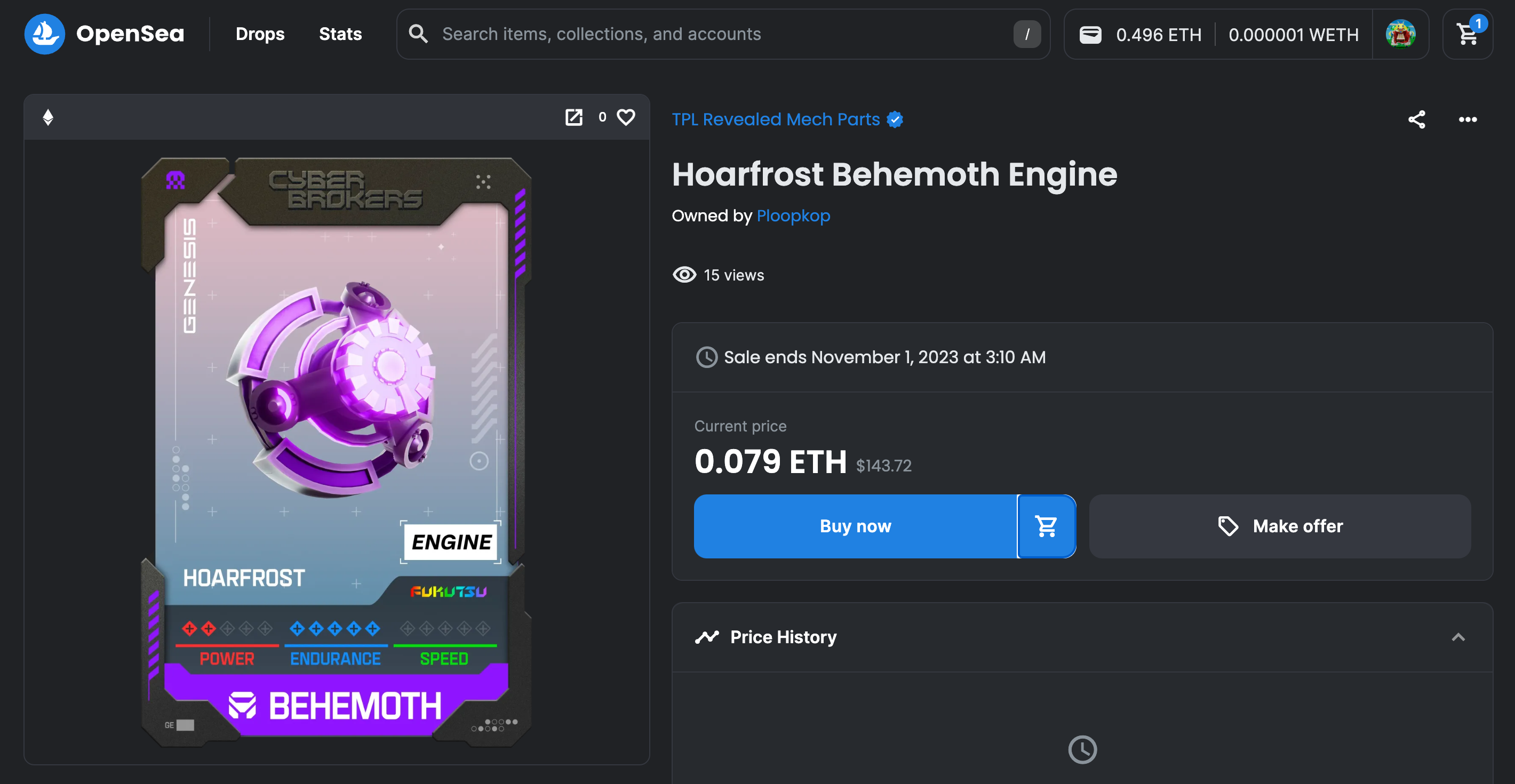
Task: Click the Price History header title
Action: tap(783, 637)
